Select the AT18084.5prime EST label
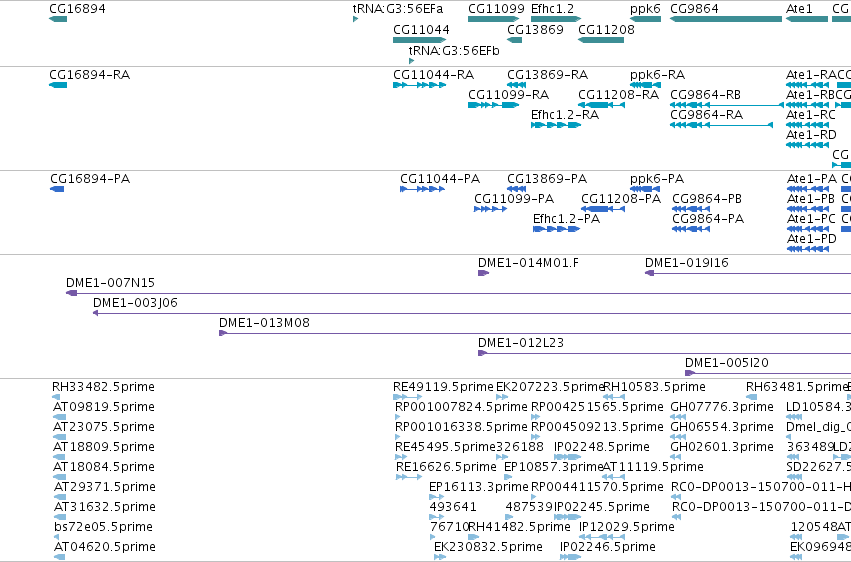The height and width of the screenshot is (562, 851). coord(104,467)
